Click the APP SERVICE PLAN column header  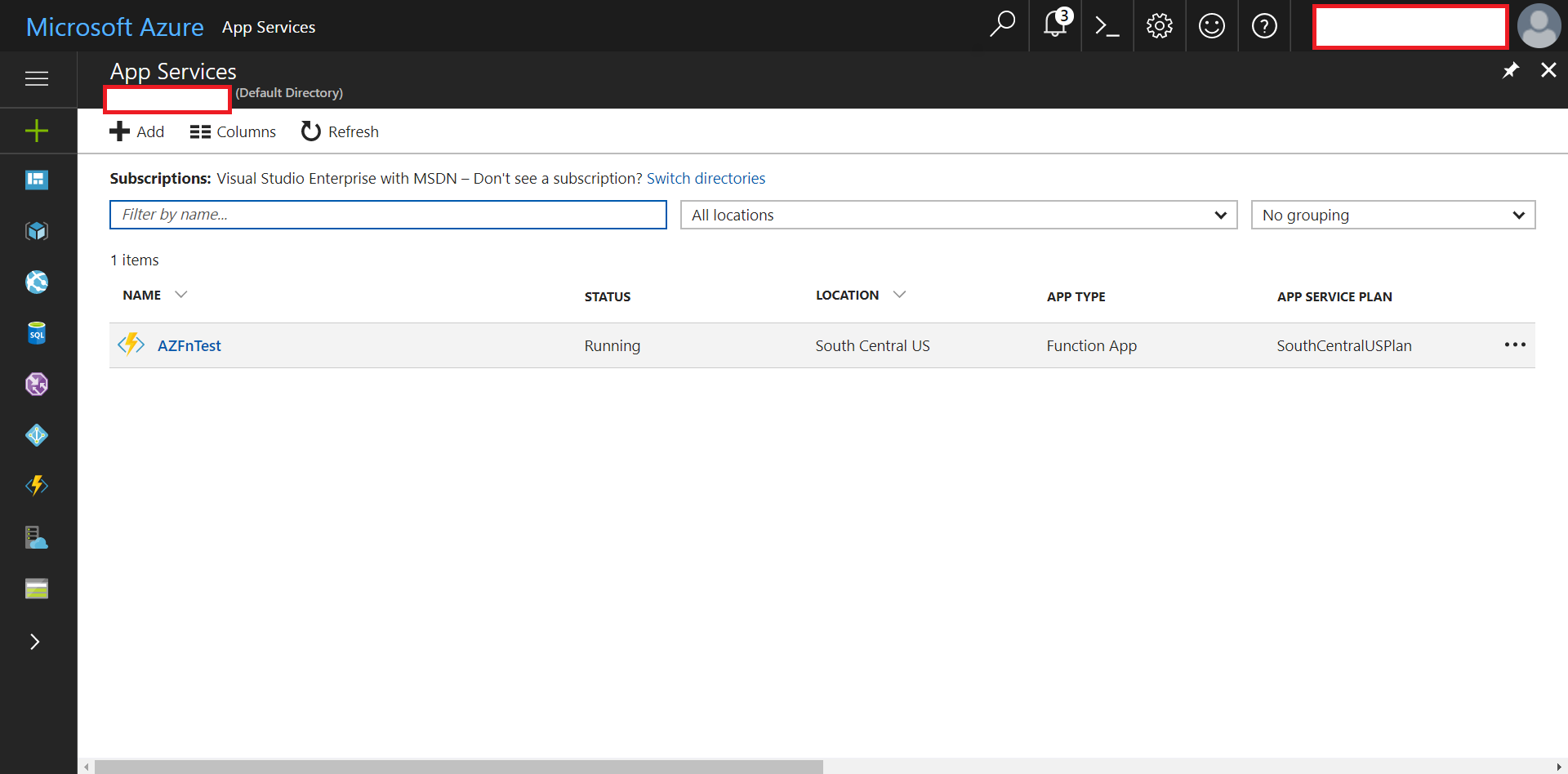coord(1334,296)
